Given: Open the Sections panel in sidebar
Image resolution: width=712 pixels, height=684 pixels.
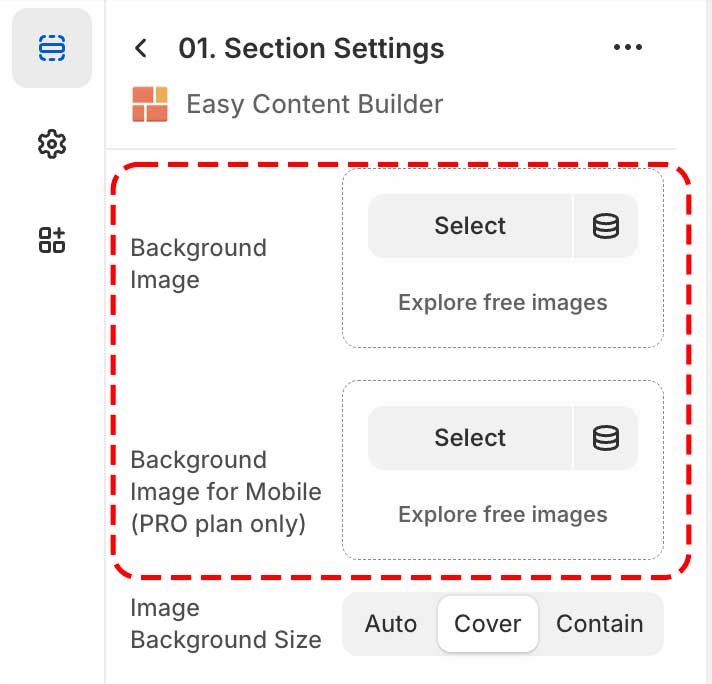Looking at the screenshot, I should (x=51, y=48).
